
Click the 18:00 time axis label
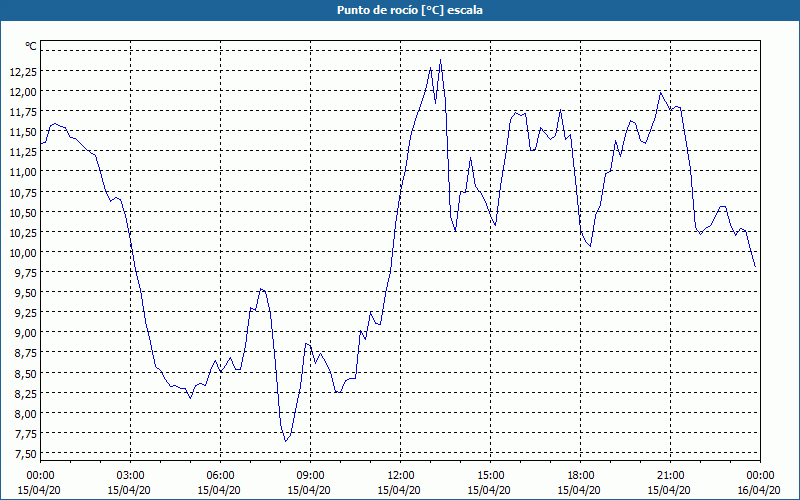(x=580, y=476)
